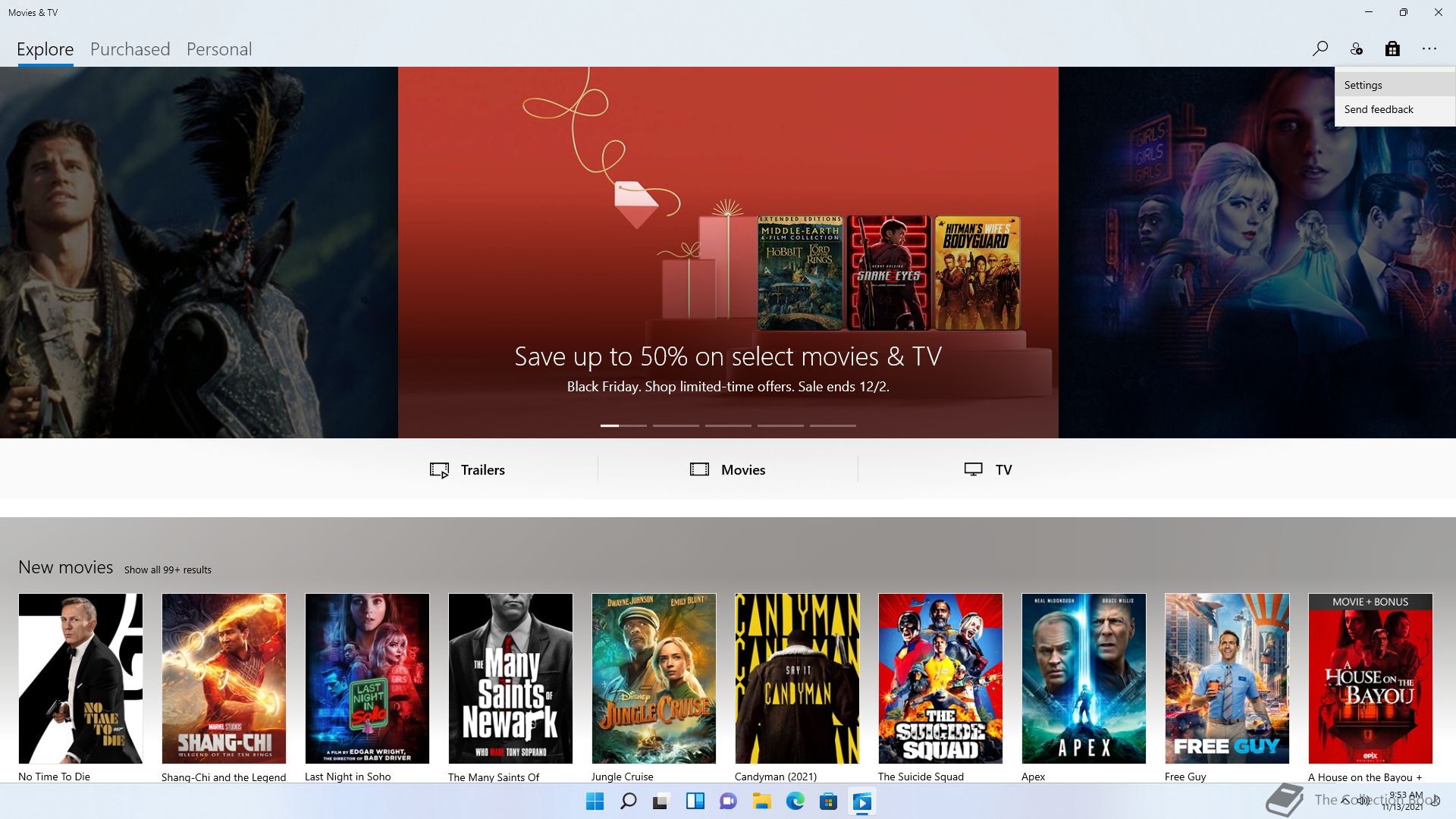Open the Movies category

pos(728,469)
